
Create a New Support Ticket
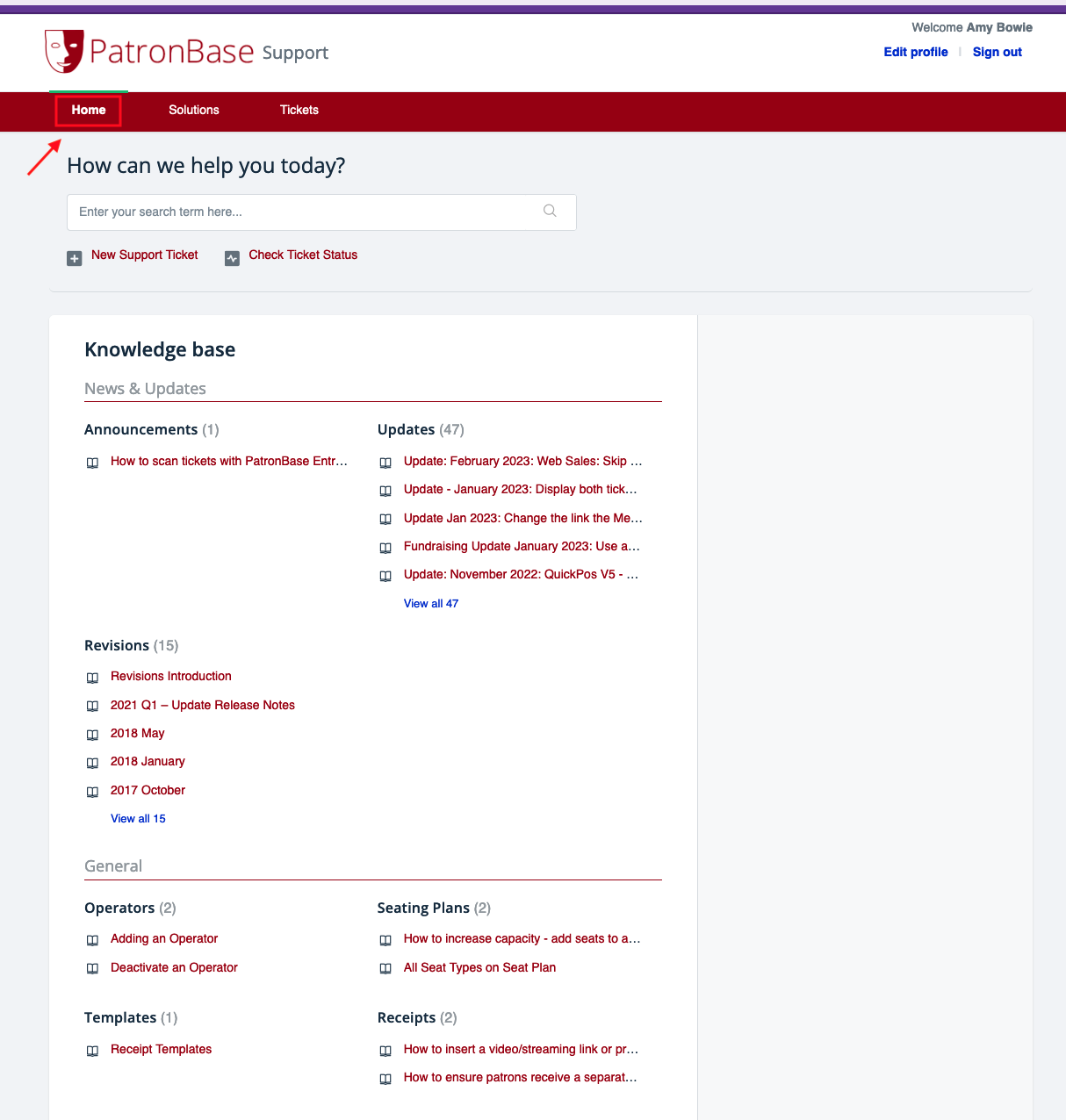(145, 255)
